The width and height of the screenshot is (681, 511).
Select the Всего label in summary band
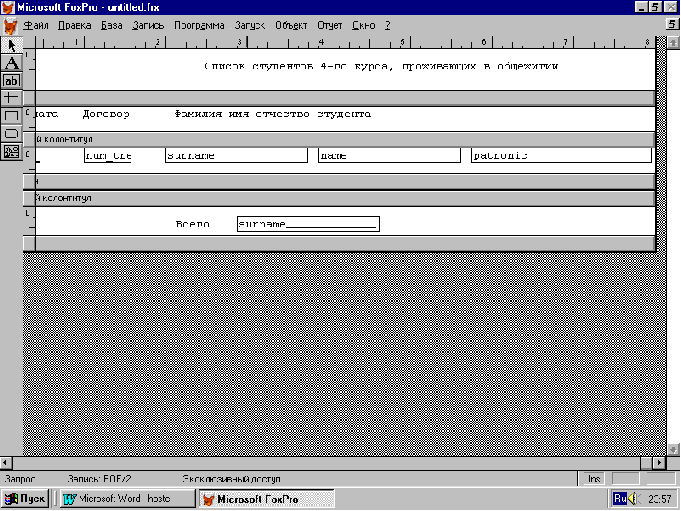[192, 224]
